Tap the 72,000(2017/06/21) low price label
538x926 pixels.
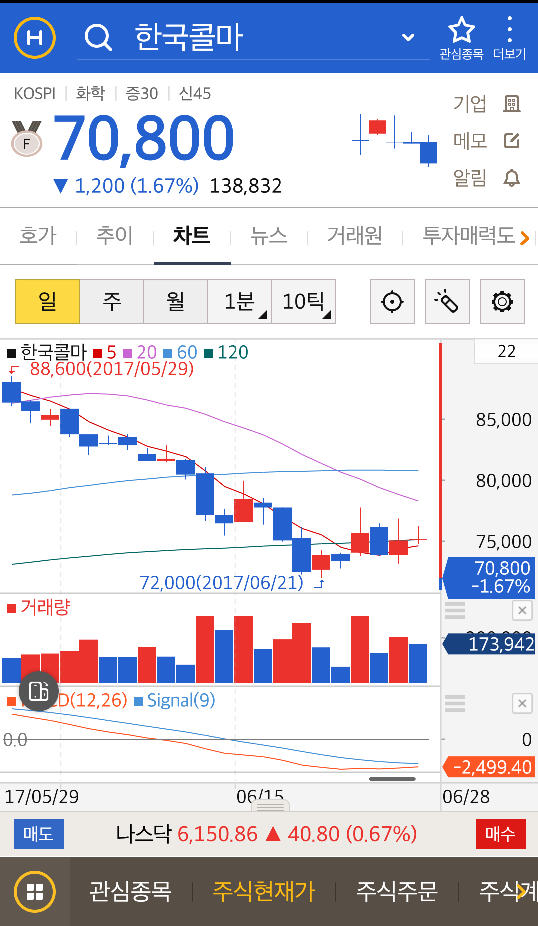point(221,583)
